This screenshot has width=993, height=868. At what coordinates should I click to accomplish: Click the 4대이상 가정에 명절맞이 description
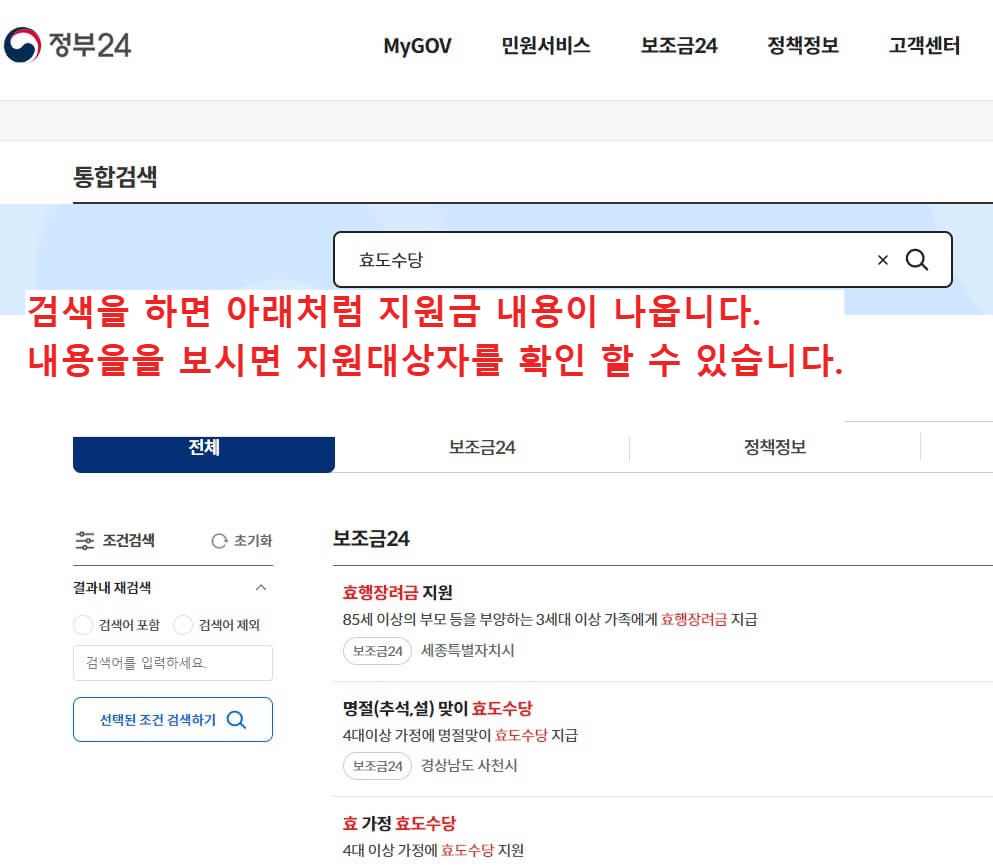460,735
